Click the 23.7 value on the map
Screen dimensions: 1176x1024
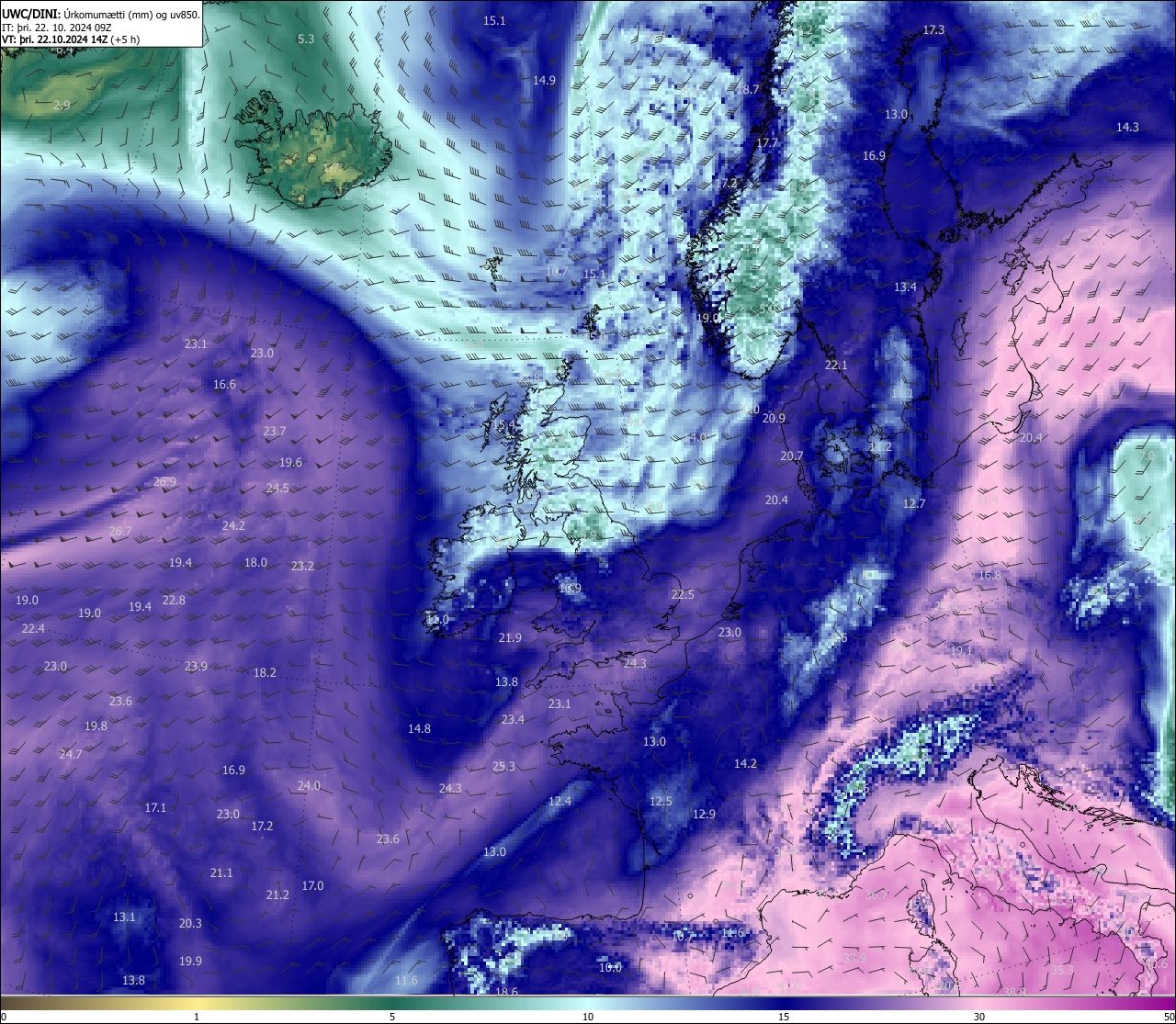(x=275, y=432)
